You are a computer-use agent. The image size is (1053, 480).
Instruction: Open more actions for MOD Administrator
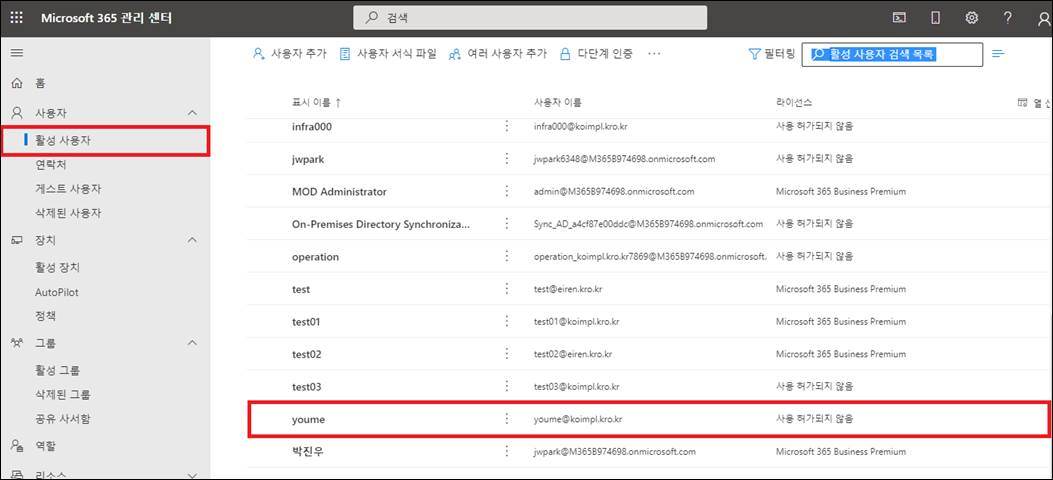point(507,191)
